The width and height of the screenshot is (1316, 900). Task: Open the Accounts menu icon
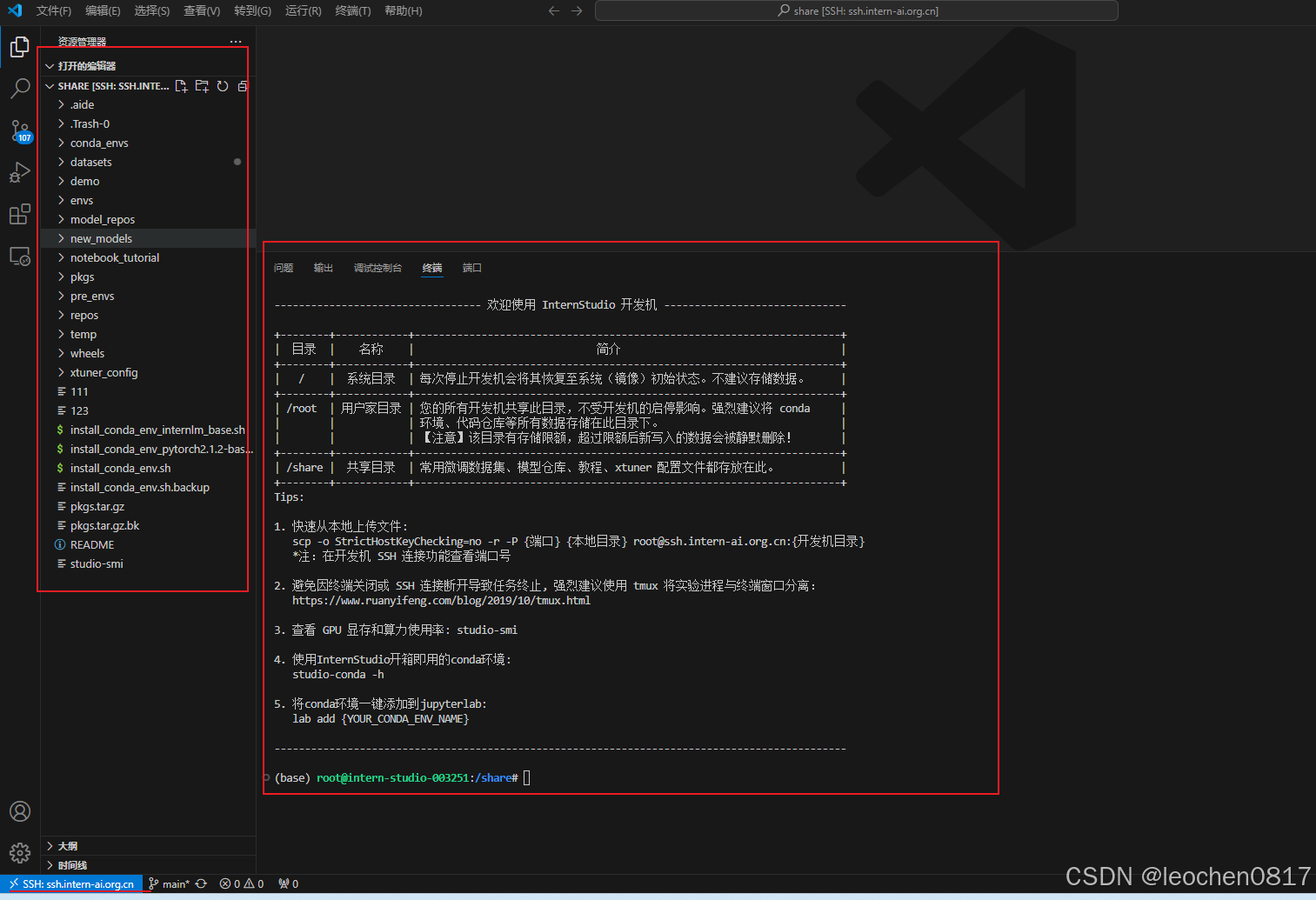19,811
